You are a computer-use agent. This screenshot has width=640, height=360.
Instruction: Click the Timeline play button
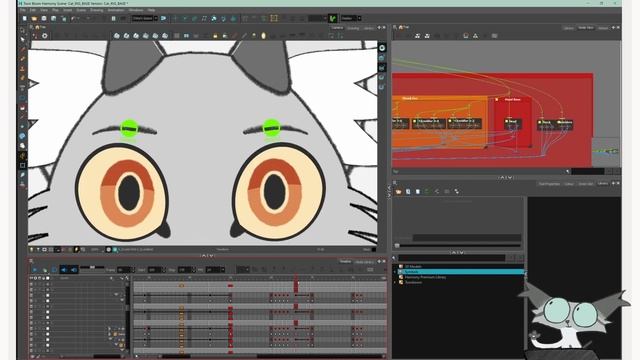coord(35,270)
